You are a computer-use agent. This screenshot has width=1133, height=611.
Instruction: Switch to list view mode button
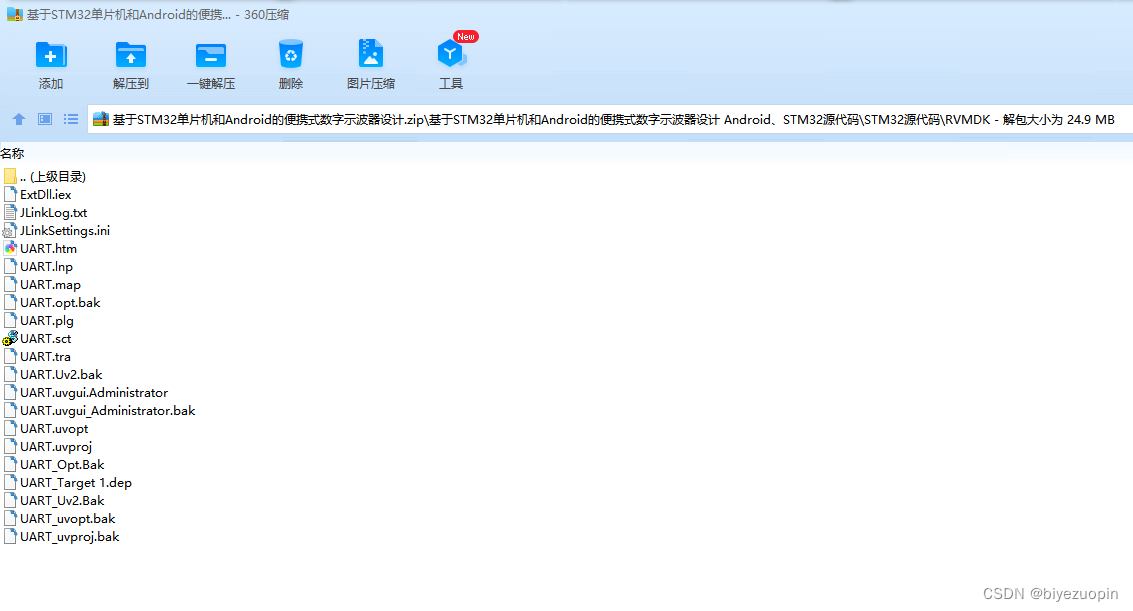click(71, 119)
